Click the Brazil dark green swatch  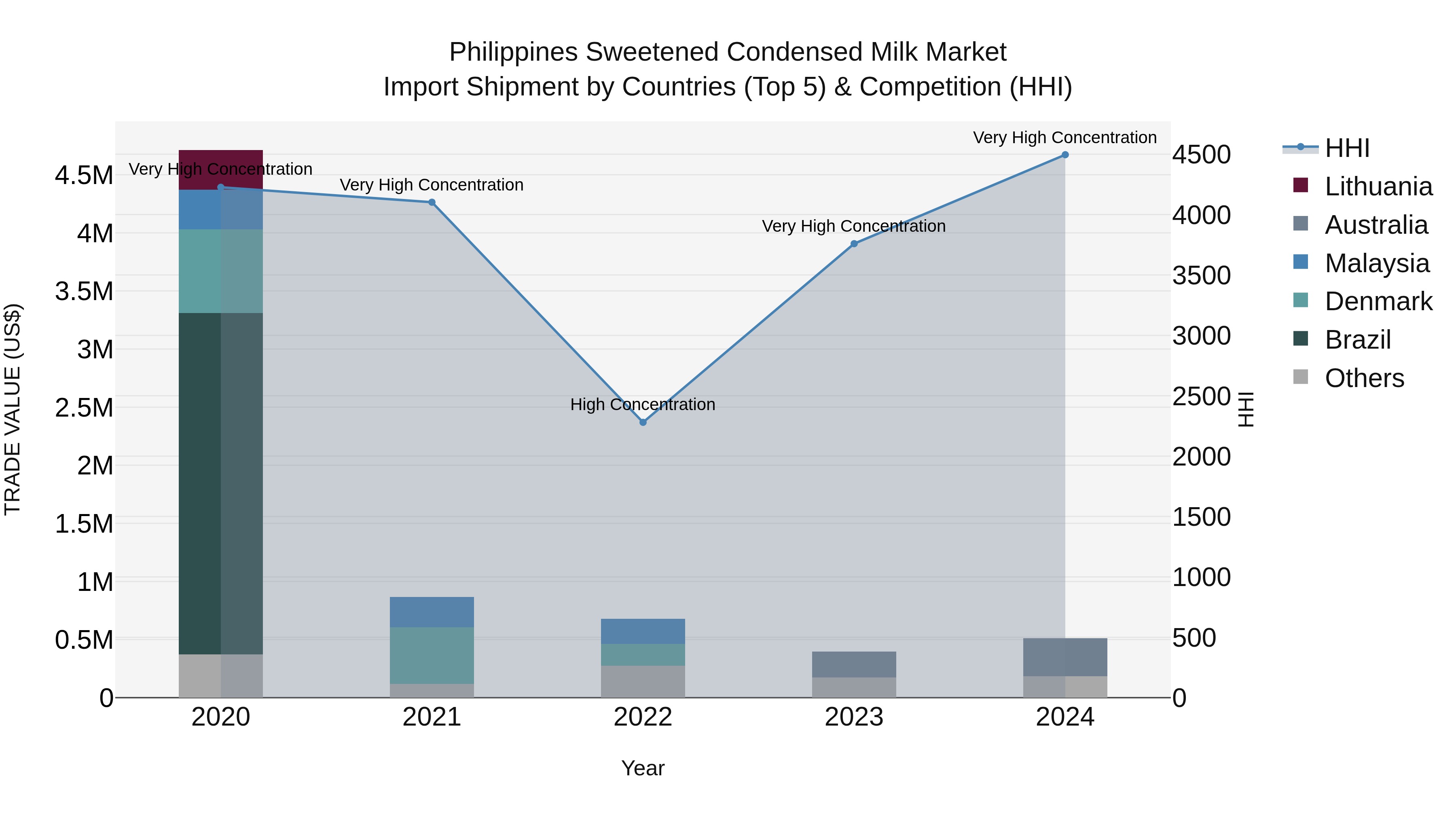pos(1301,339)
